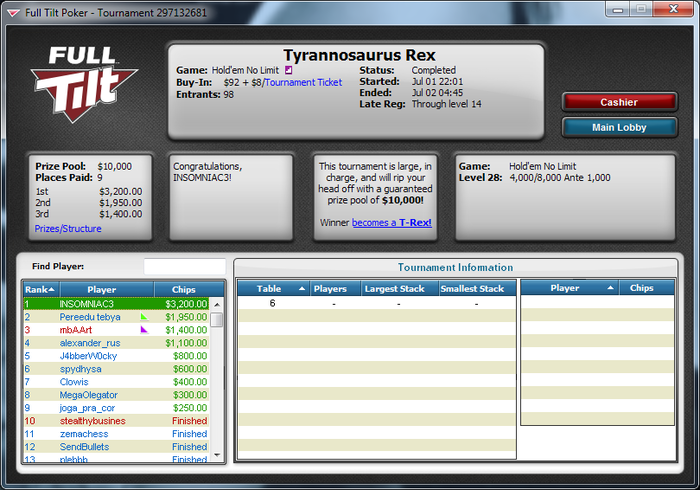Go to the Main Lobby
700x490 pixels.
tap(619, 128)
